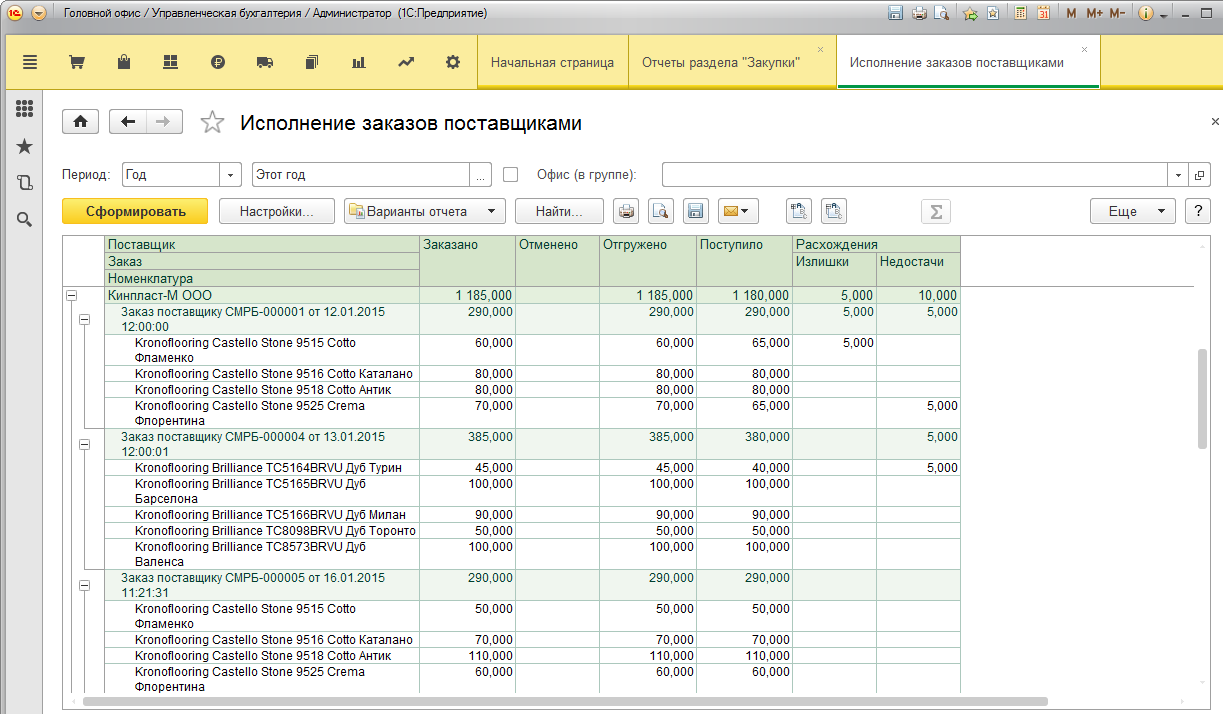Image resolution: width=1223 pixels, height=714 pixels.
Task: Open the functions grid menu in the sidebar
Action: click(25, 109)
